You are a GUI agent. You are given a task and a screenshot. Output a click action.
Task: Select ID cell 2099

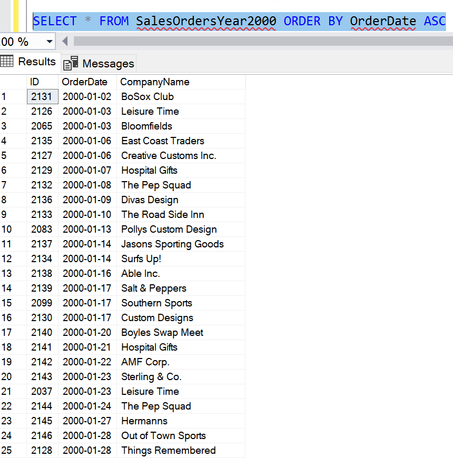[43, 303]
